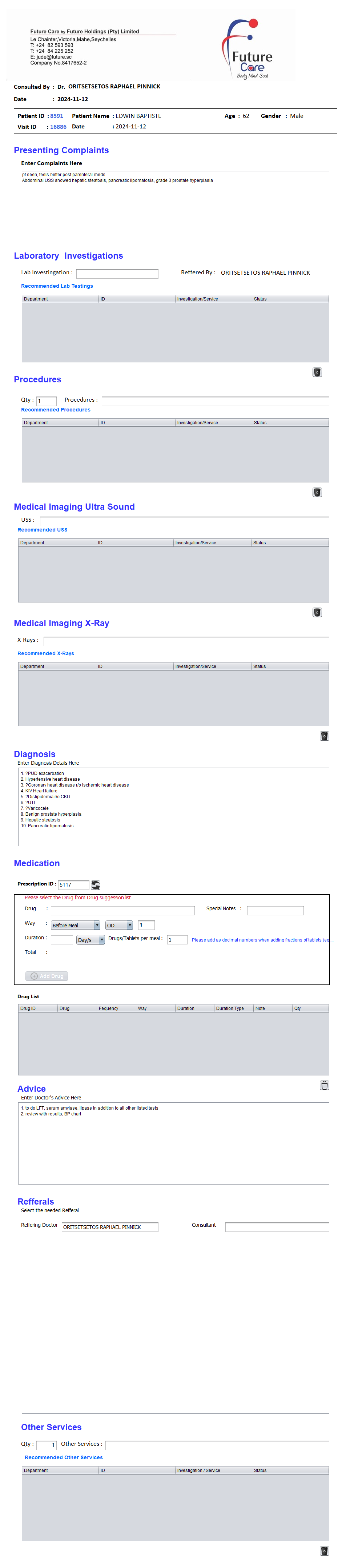
Task: Click the Lab Investigation input field
Action: click(117, 273)
